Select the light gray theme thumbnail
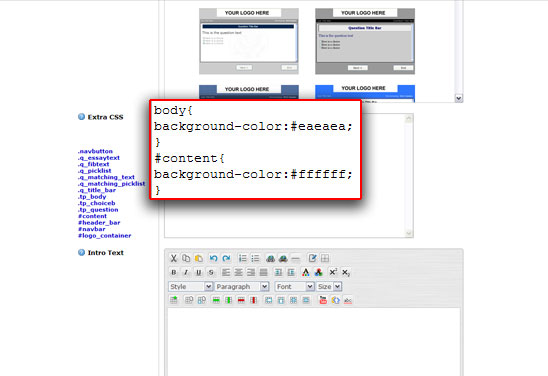The height and width of the screenshot is (376, 548). coord(249,41)
